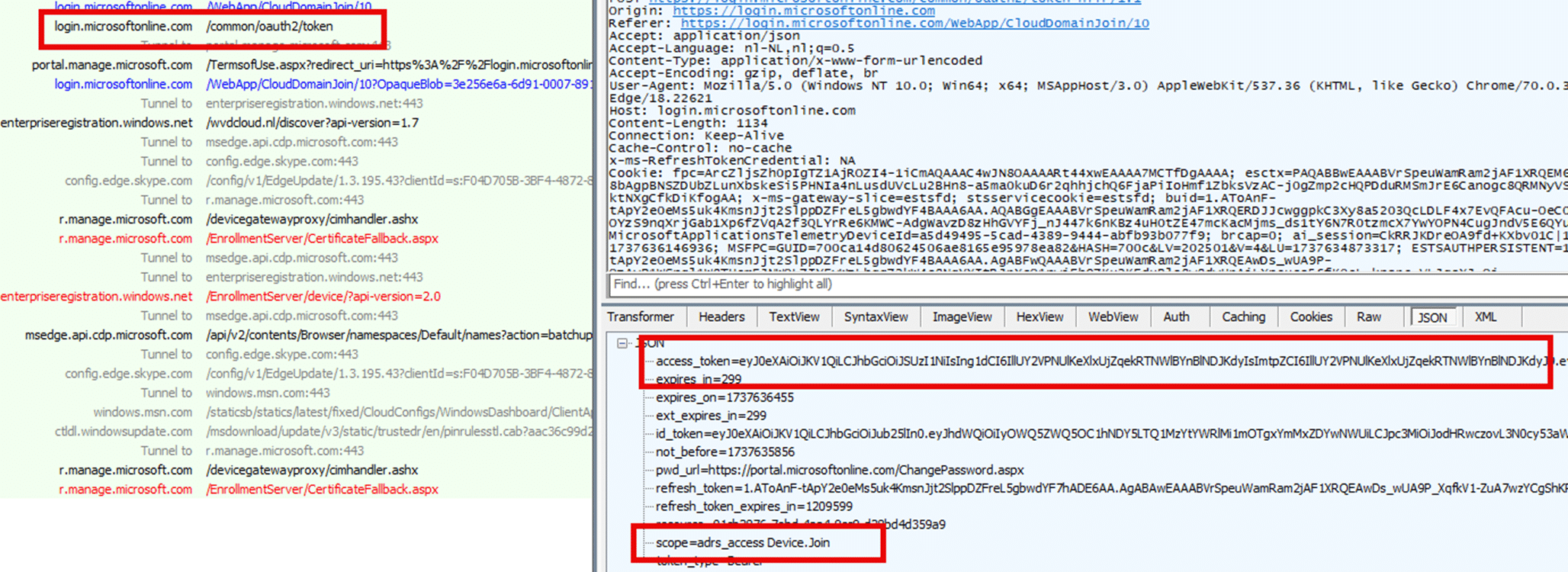Open the Headers response tab
Screen dimensions: 1568x572
click(721, 317)
